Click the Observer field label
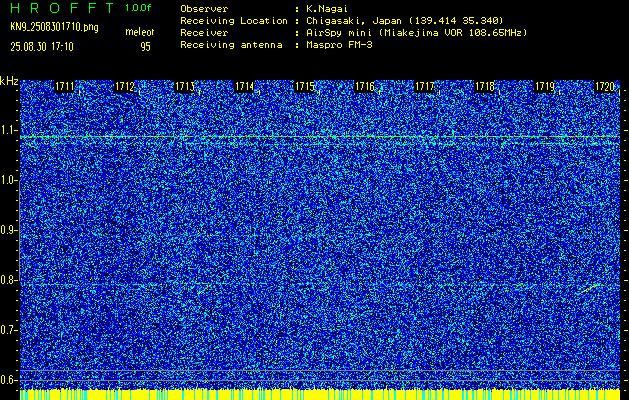Image resolution: width=629 pixels, height=400 pixels. point(204,9)
